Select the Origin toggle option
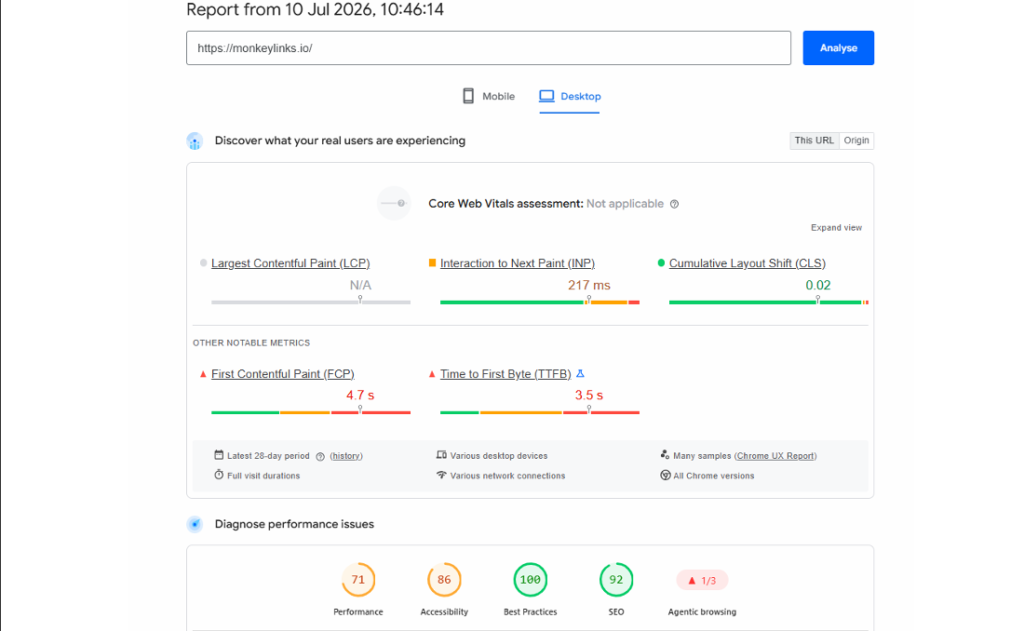Image resolution: width=1024 pixels, height=631 pixels. click(x=856, y=140)
